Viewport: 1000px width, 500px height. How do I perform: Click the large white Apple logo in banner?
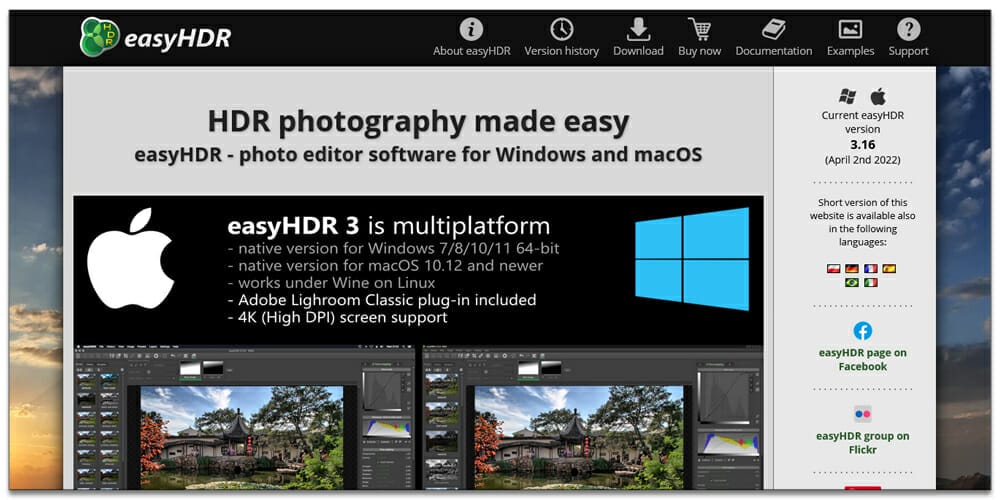coord(131,258)
